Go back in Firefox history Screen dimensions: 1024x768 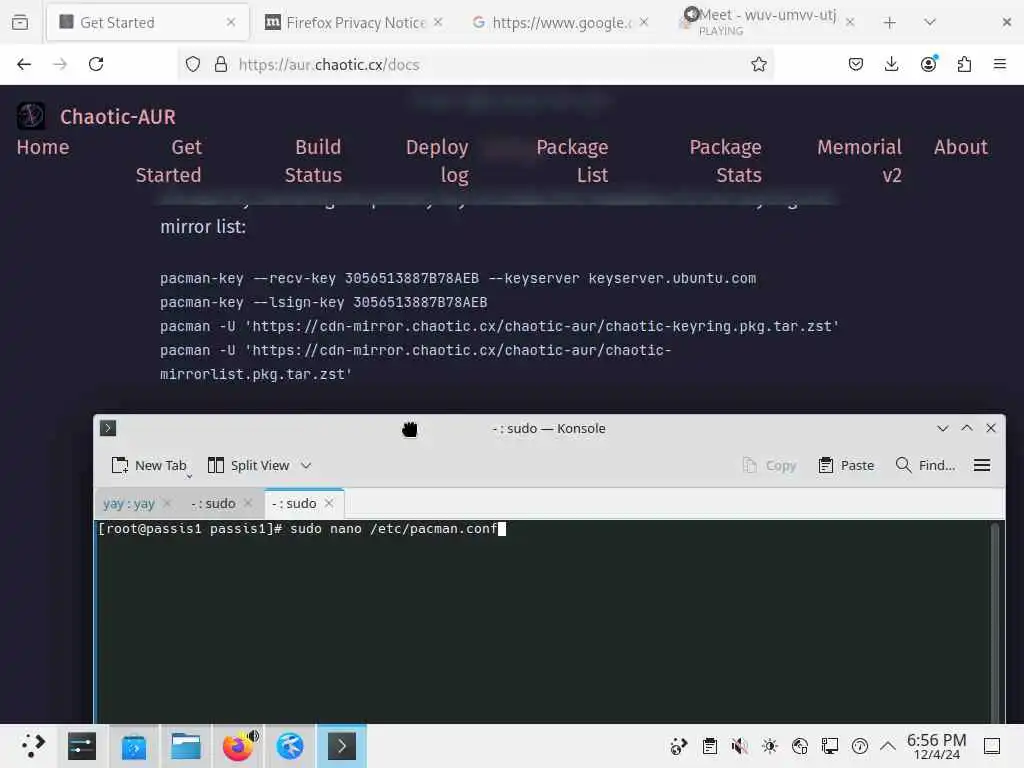[x=24, y=64]
